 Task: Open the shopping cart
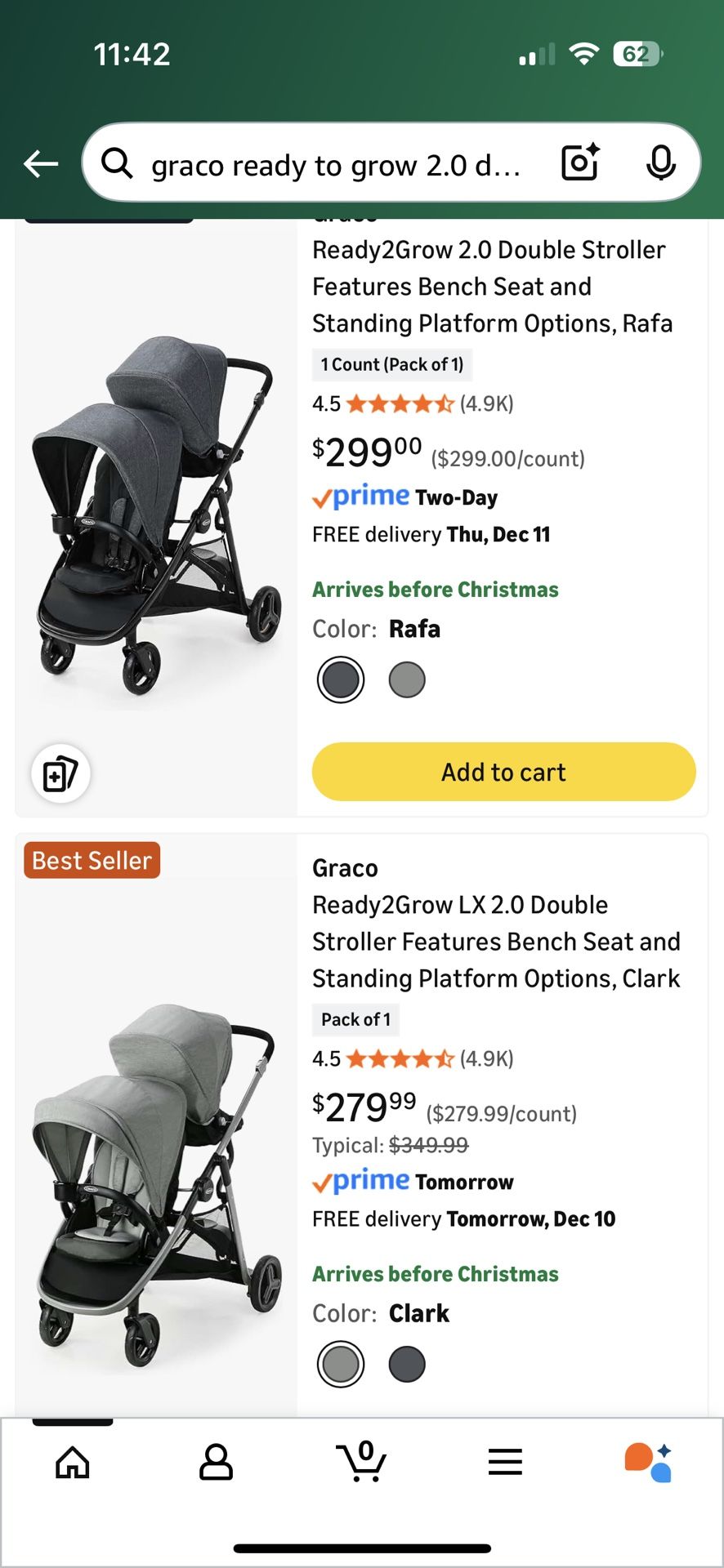(361, 1462)
